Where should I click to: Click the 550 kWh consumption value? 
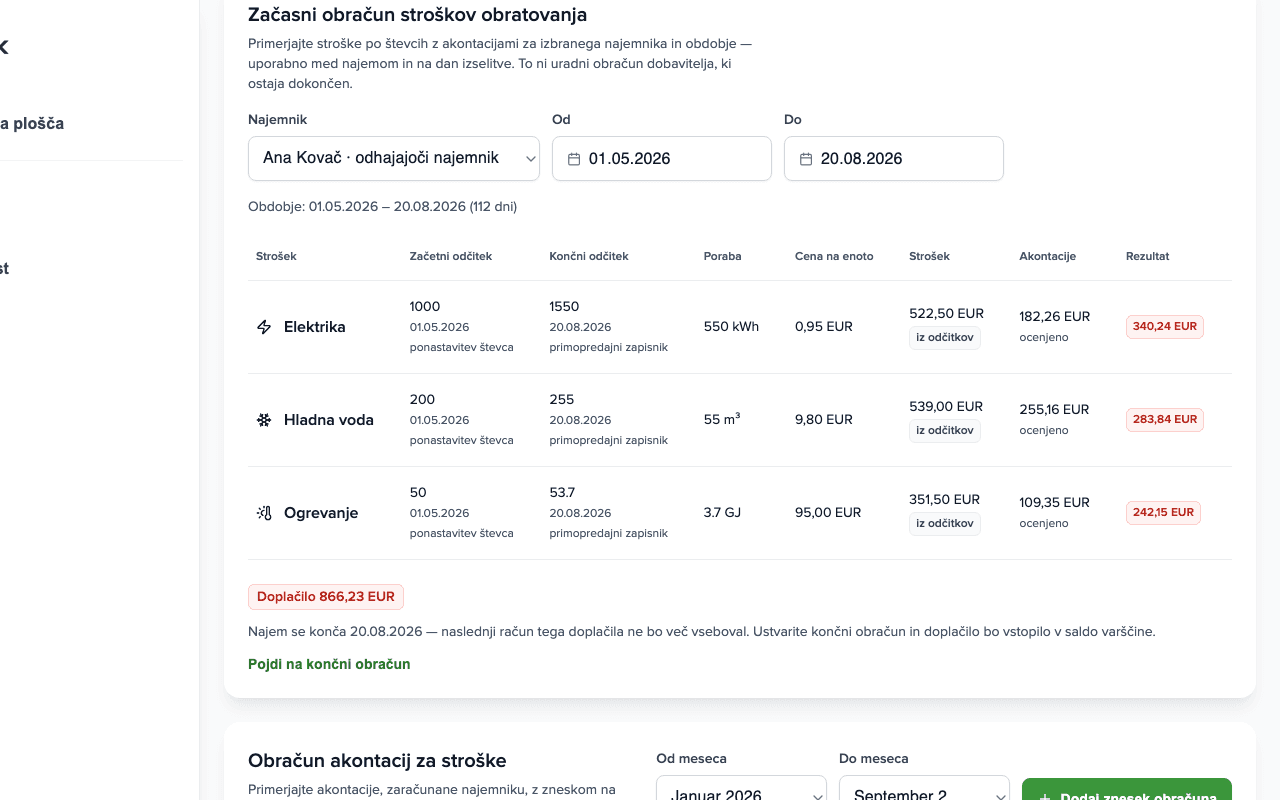coord(731,327)
